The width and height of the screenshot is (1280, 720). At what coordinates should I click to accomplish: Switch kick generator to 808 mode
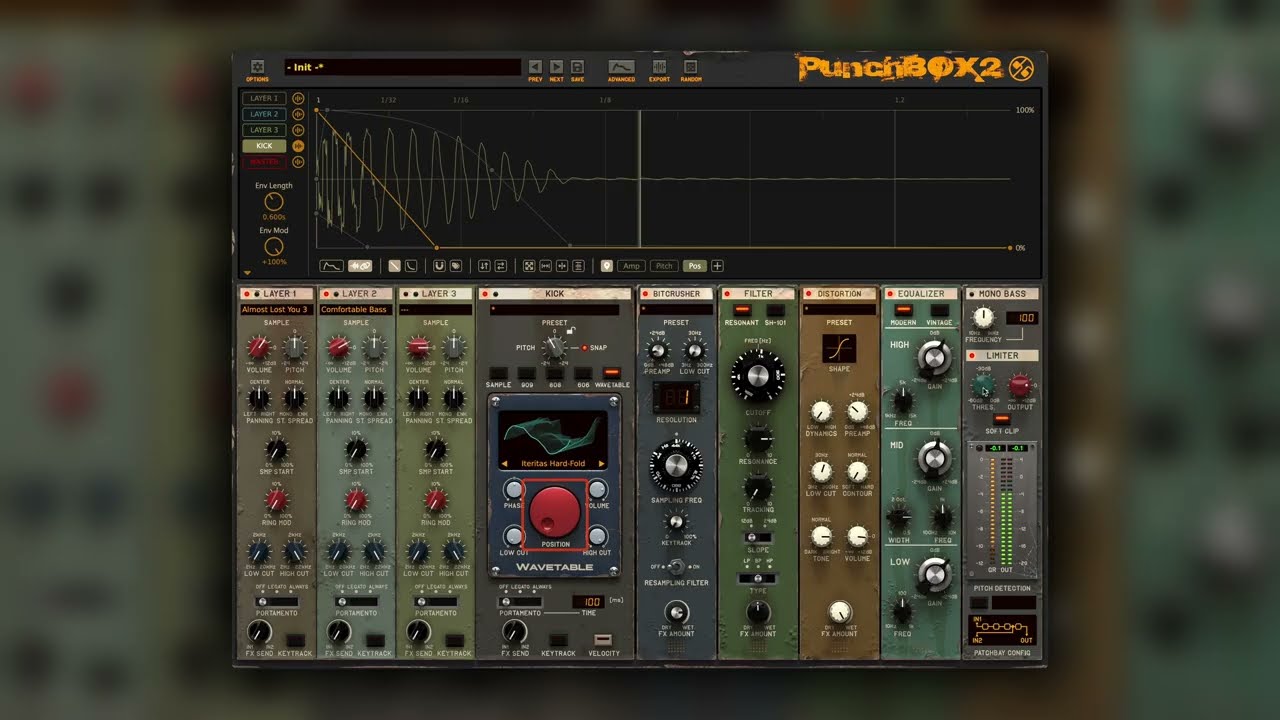555,373
